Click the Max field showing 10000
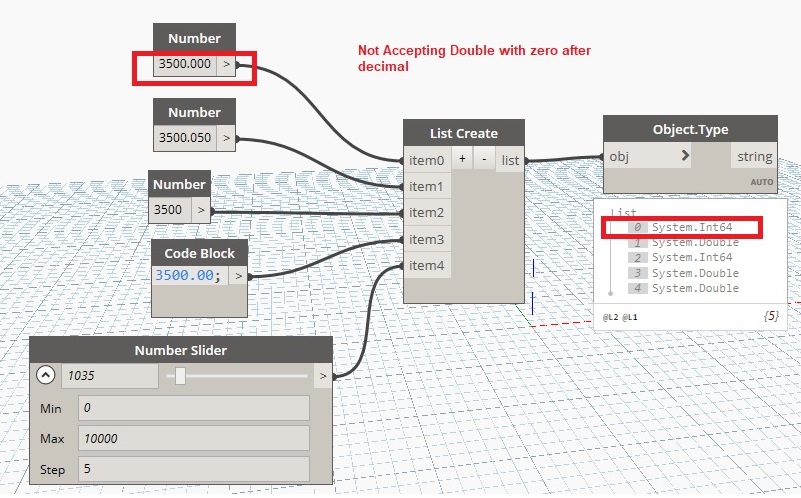The height and width of the screenshot is (498, 801). pos(194,438)
